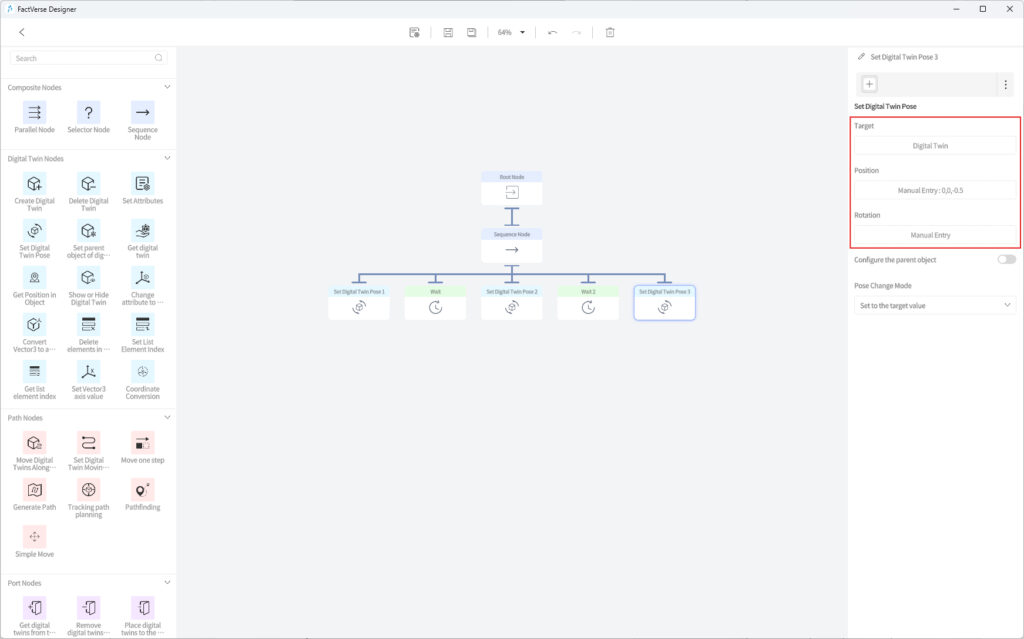The height and width of the screenshot is (639, 1024).
Task: Click the Rotation Manual Entry field
Action: 935,235
